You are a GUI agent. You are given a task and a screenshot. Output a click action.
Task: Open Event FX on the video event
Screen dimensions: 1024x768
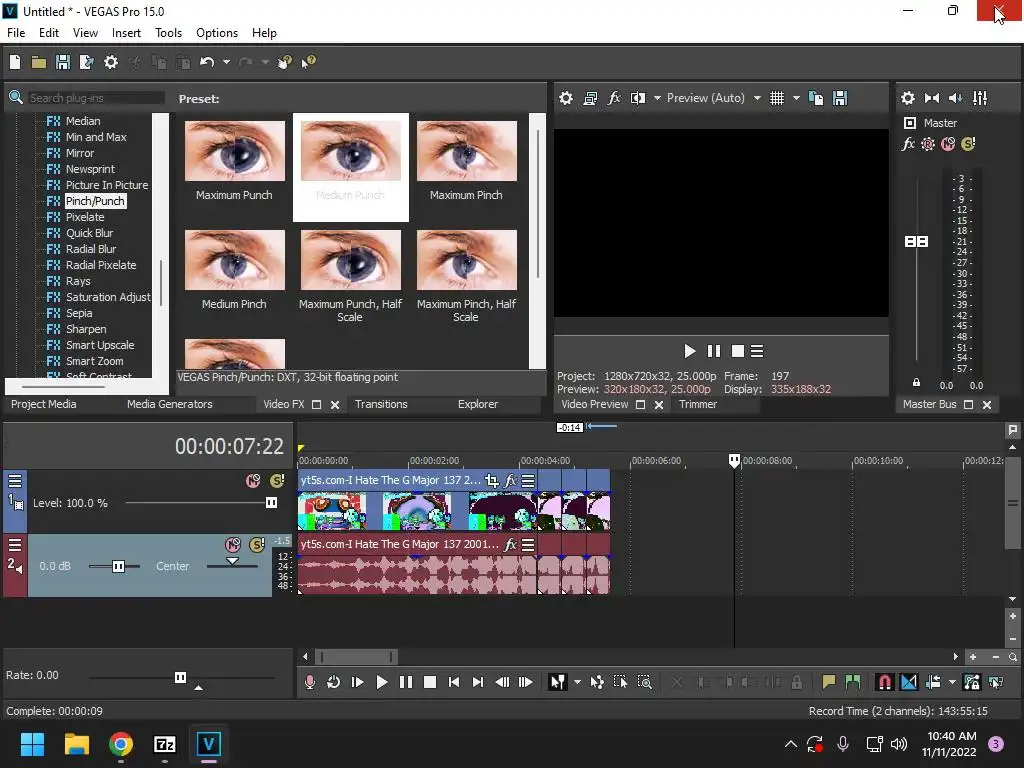(510, 481)
